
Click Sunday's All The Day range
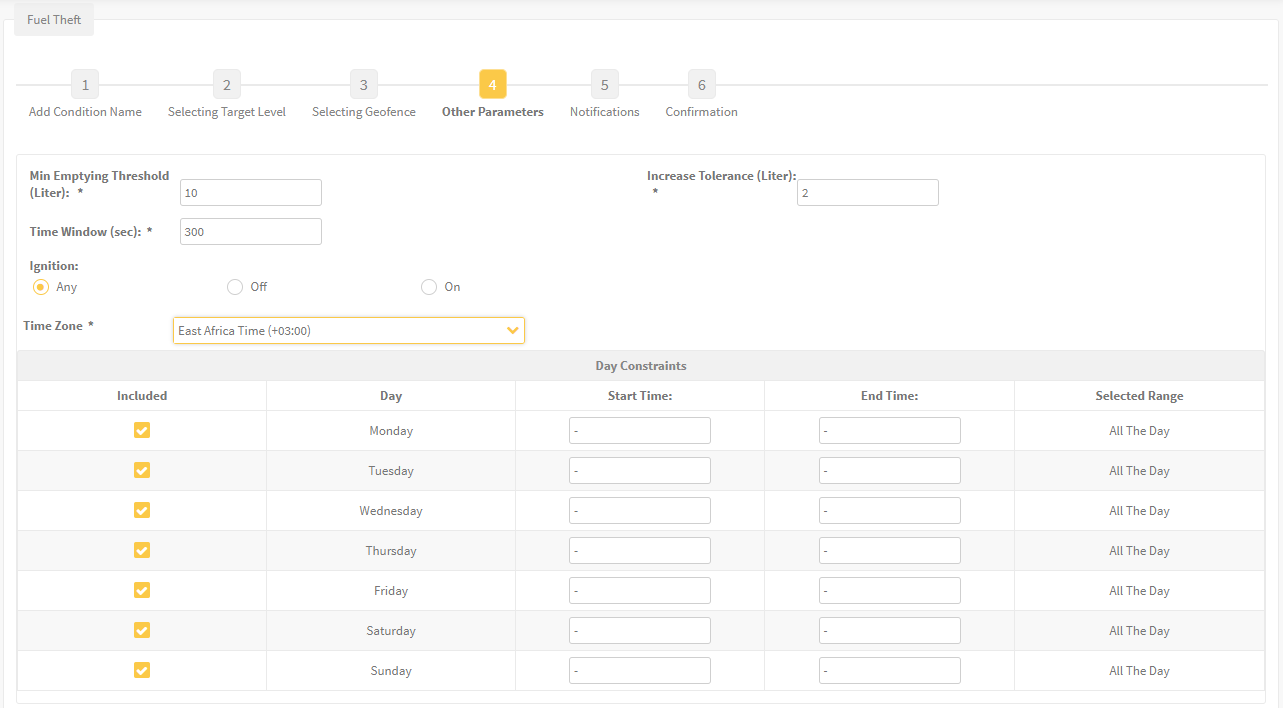pyautogui.click(x=1139, y=671)
